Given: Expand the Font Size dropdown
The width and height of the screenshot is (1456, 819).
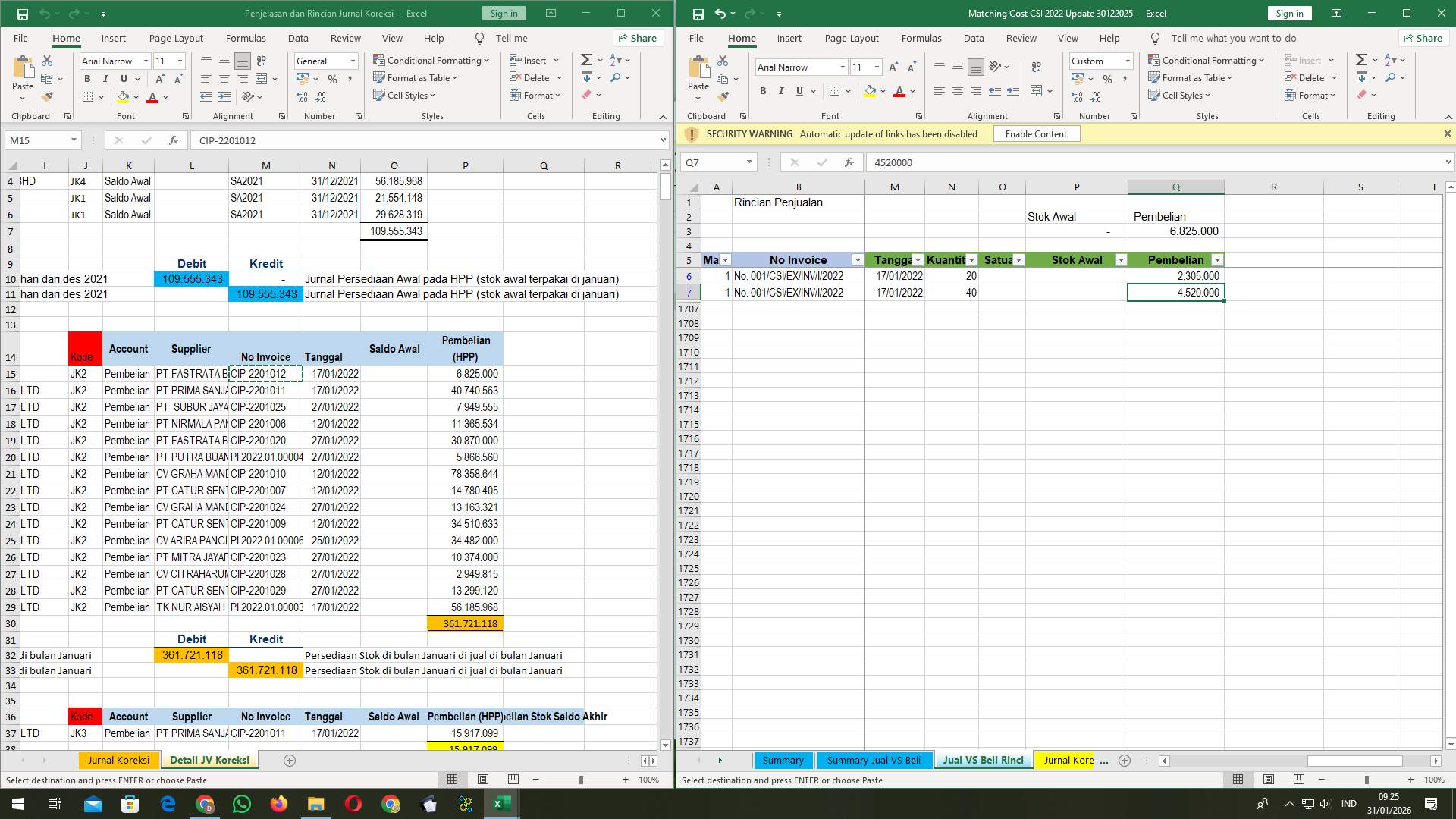Looking at the screenshot, I should click(x=179, y=61).
